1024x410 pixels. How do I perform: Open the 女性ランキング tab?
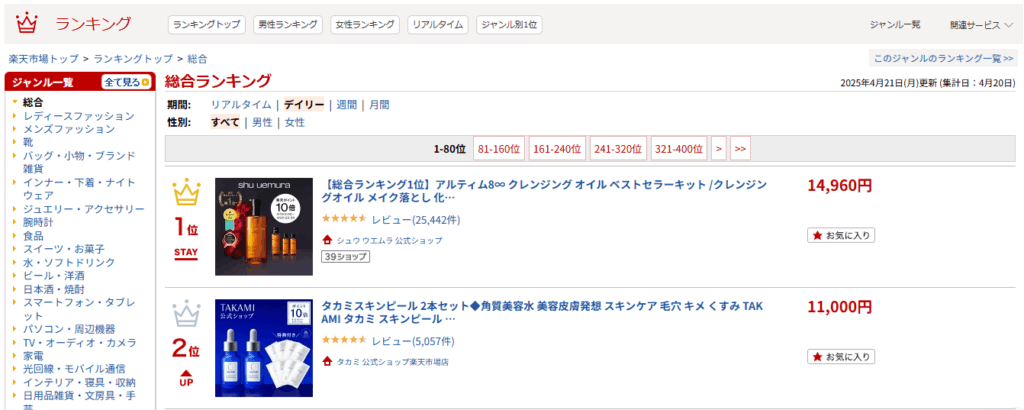coord(365,25)
